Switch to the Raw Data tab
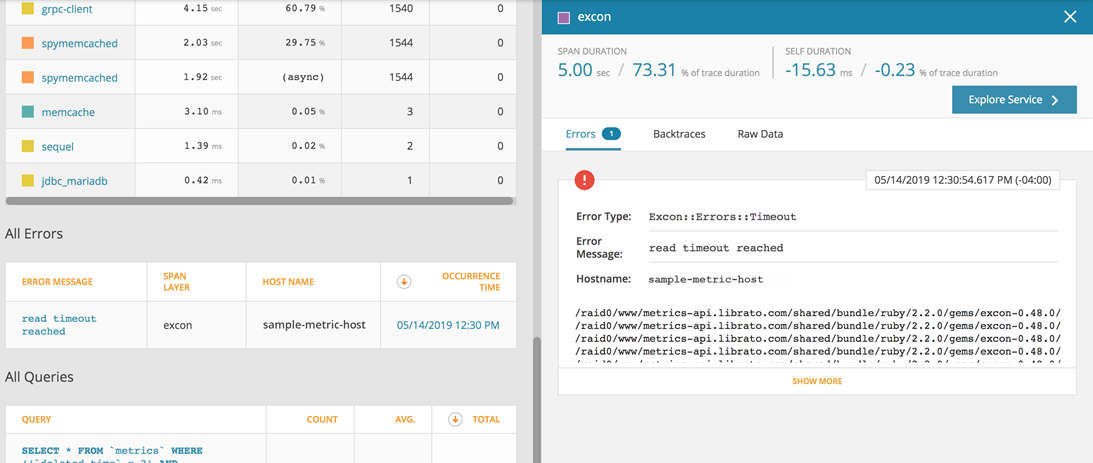The image size is (1093, 463). pyautogui.click(x=760, y=134)
